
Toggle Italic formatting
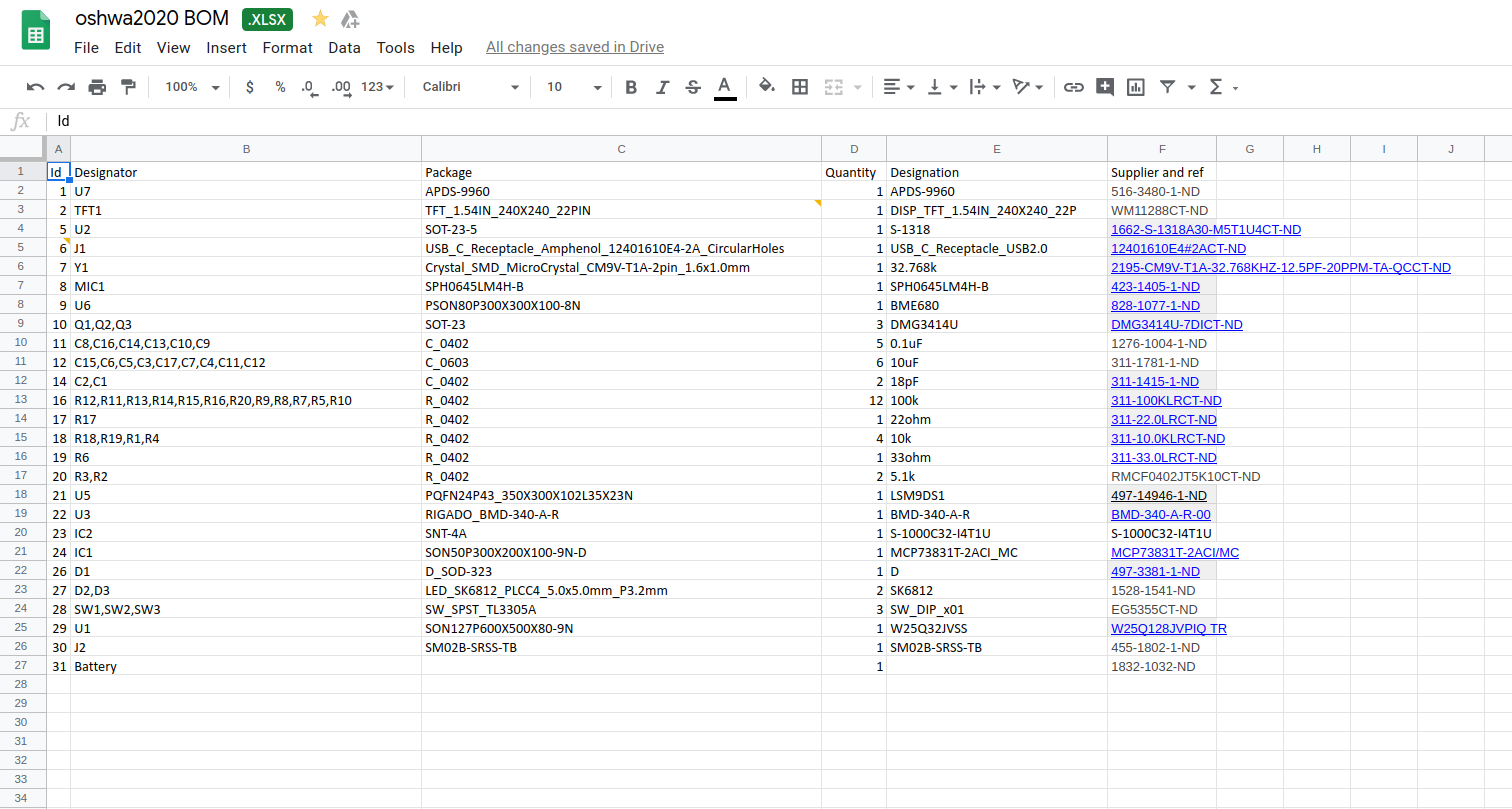coord(662,87)
